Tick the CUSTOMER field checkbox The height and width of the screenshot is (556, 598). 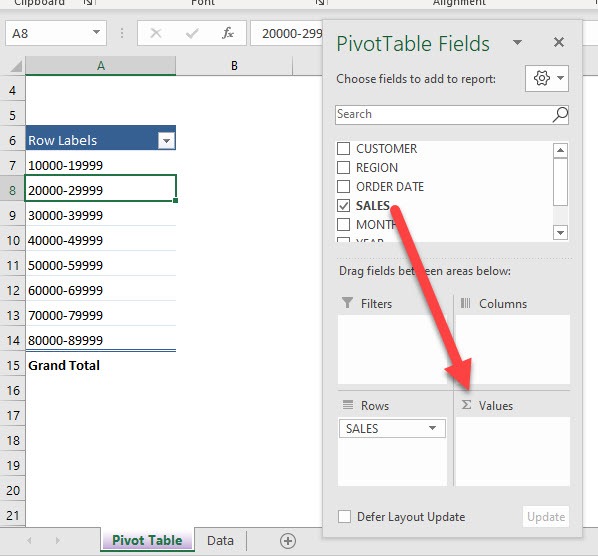click(x=343, y=148)
